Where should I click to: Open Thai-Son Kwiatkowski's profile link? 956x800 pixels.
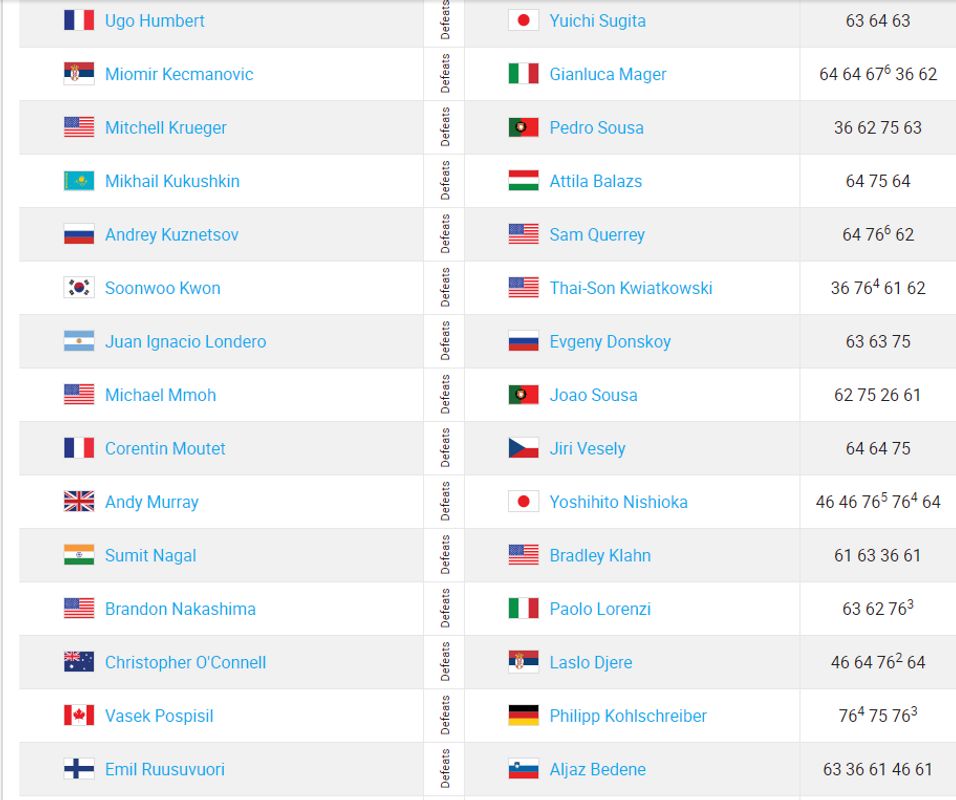click(x=630, y=288)
